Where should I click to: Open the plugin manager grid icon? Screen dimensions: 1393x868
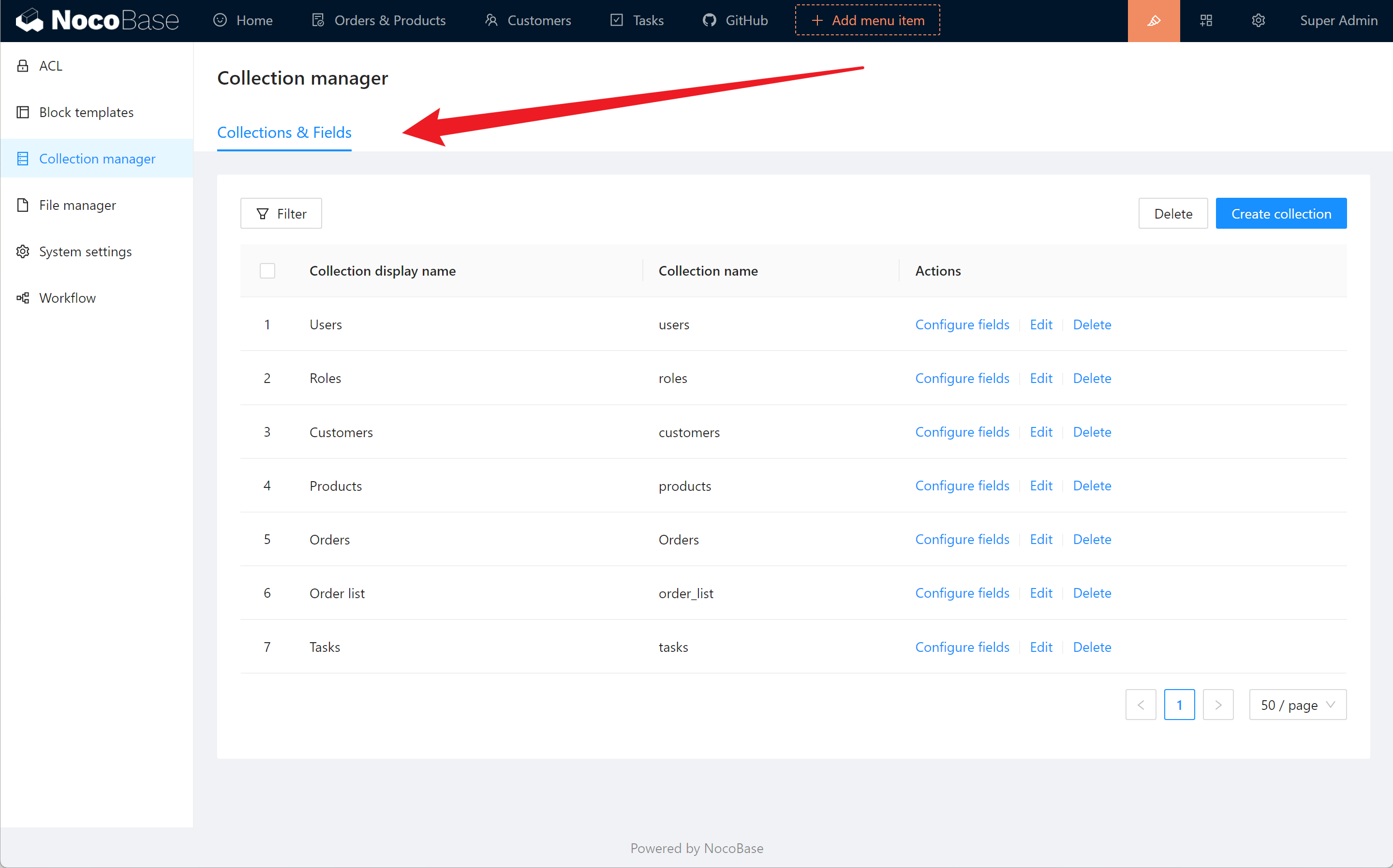click(1206, 21)
